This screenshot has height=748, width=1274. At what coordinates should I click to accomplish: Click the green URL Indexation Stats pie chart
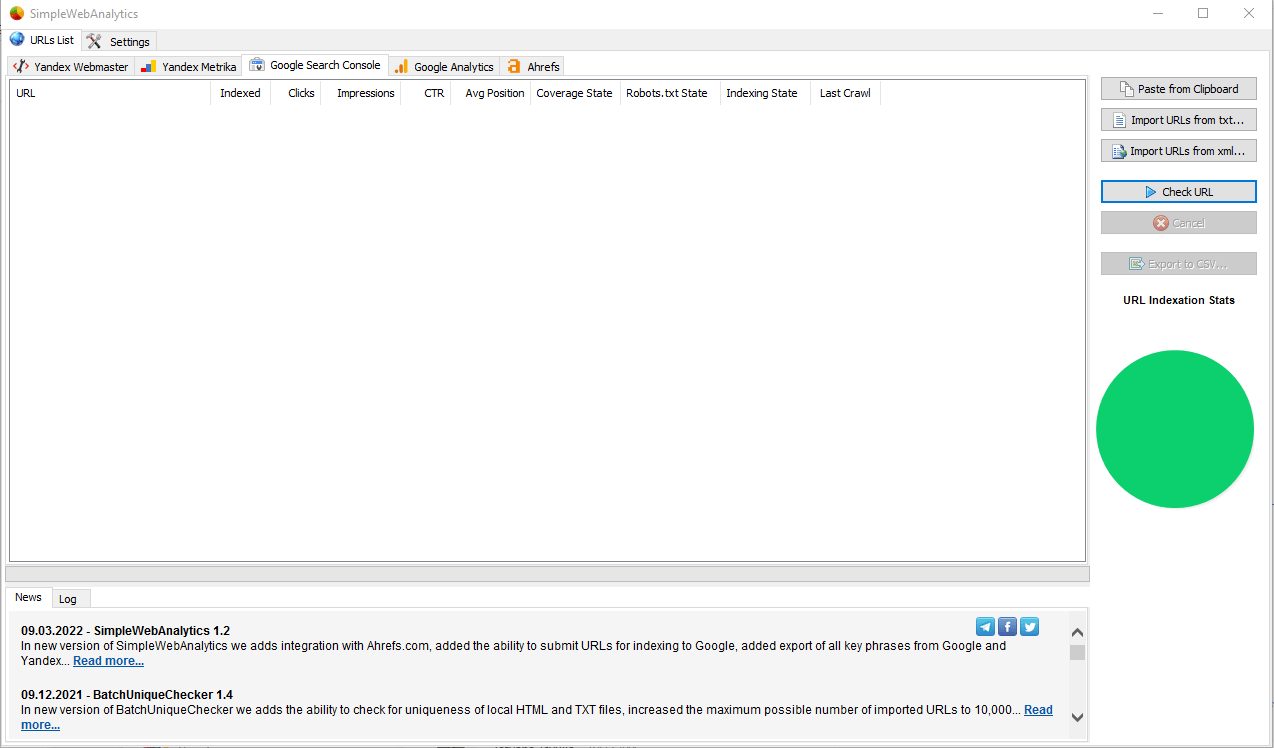tap(1175, 429)
